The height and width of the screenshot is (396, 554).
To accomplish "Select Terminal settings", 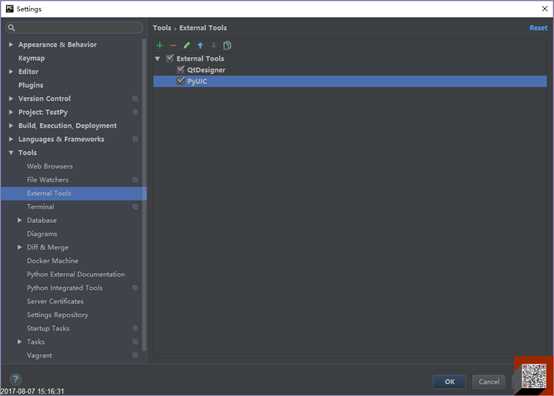I will [40, 207].
